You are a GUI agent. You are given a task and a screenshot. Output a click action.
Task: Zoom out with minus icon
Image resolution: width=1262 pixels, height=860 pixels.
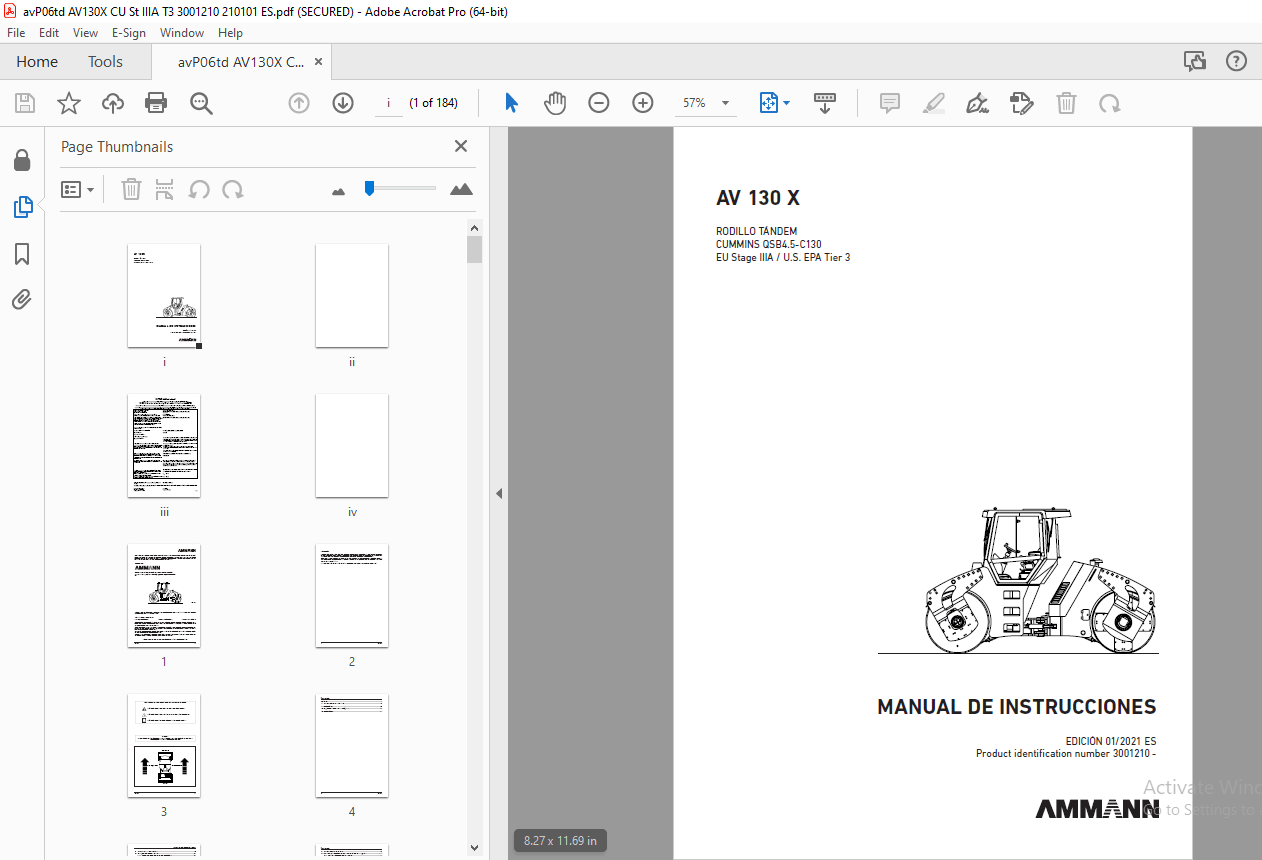(x=599, y=103)
